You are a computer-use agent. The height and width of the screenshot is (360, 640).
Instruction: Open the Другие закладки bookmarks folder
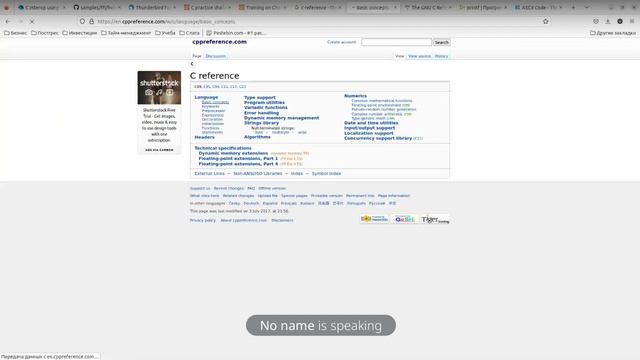point(613,33)
